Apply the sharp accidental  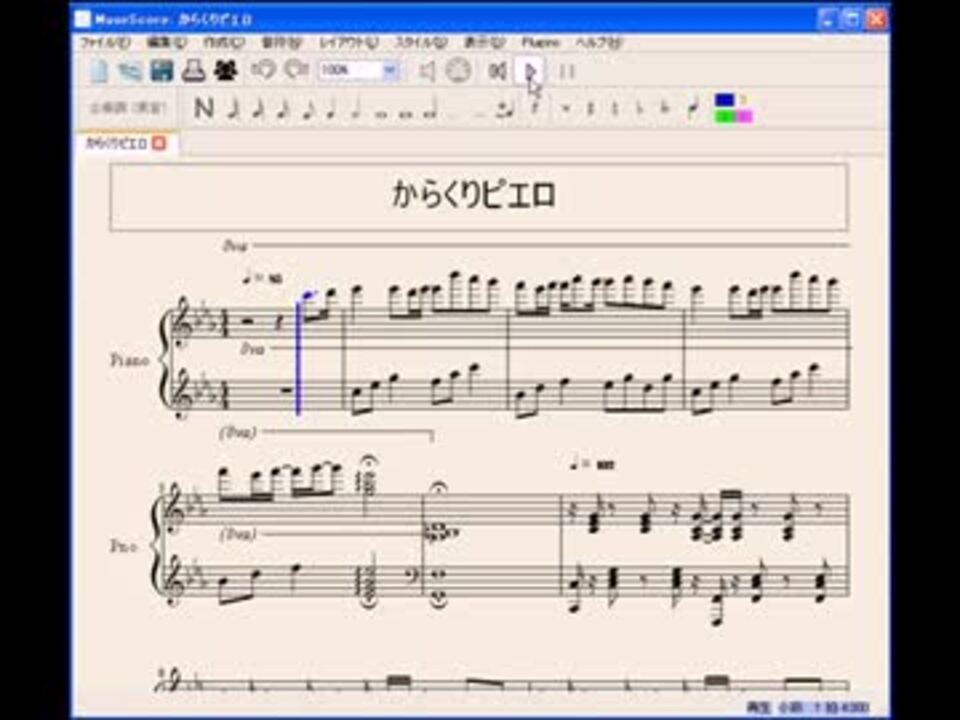[x=590, y=109]
